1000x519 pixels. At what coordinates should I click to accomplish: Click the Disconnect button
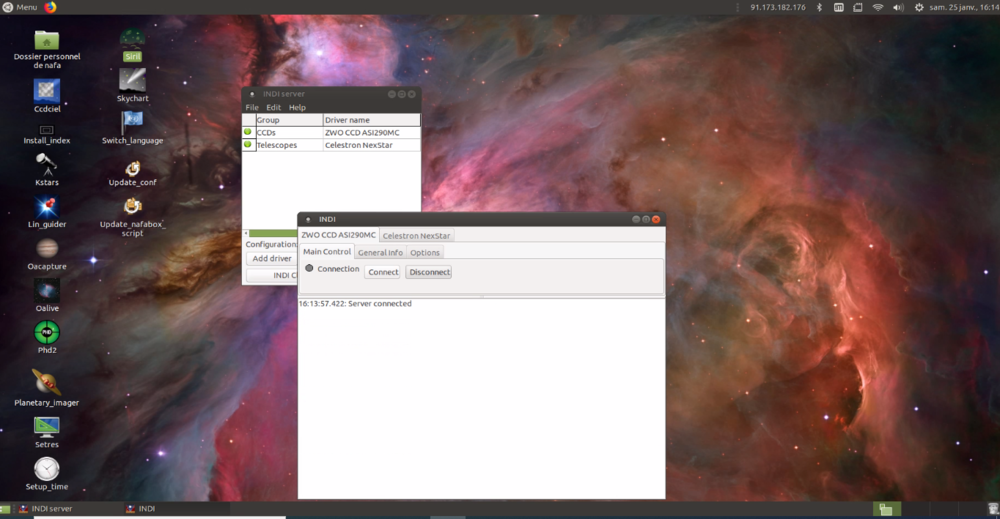[x=429, y=272]
